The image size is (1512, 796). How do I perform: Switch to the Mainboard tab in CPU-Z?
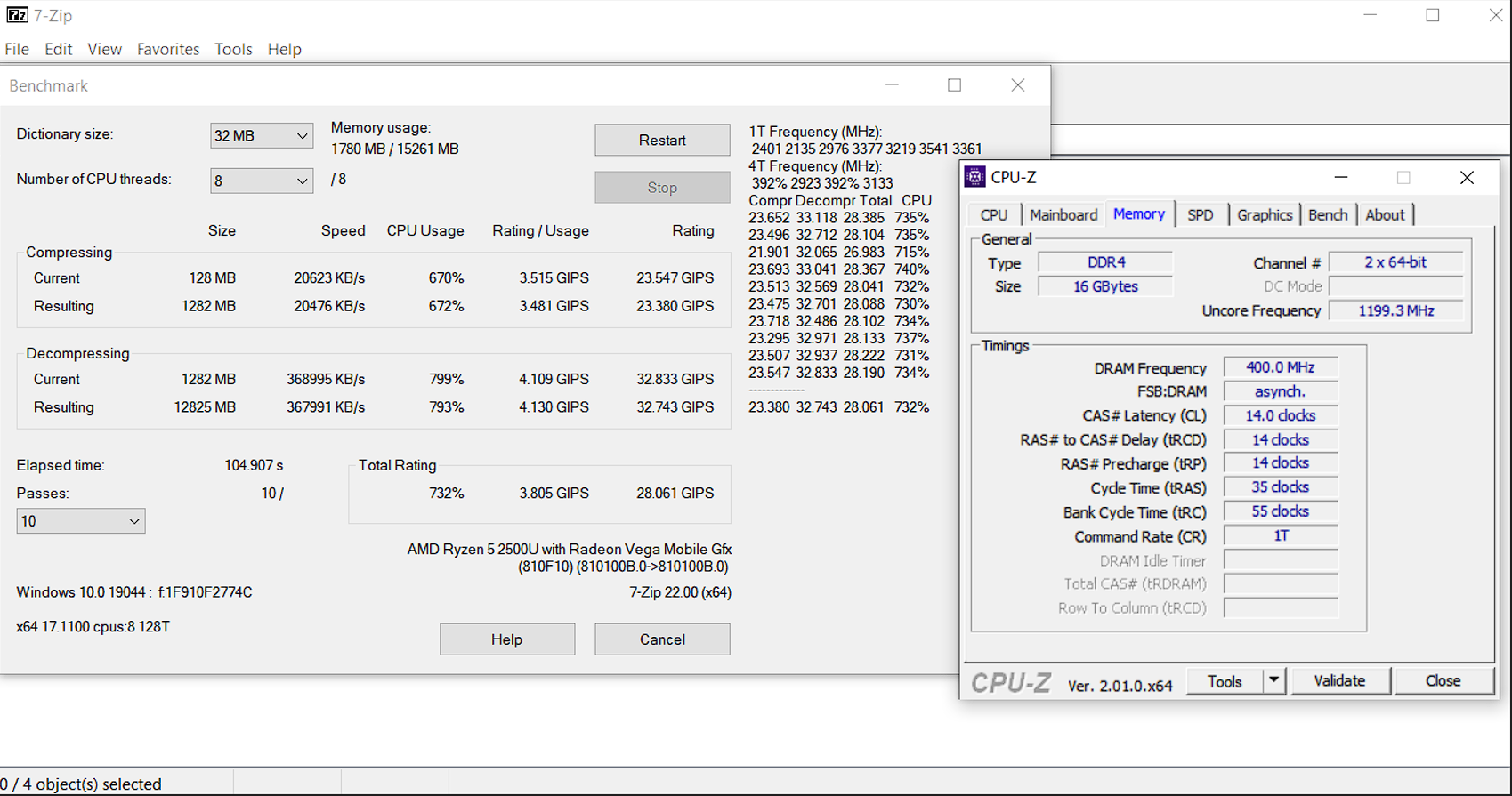click(1063, 215)
